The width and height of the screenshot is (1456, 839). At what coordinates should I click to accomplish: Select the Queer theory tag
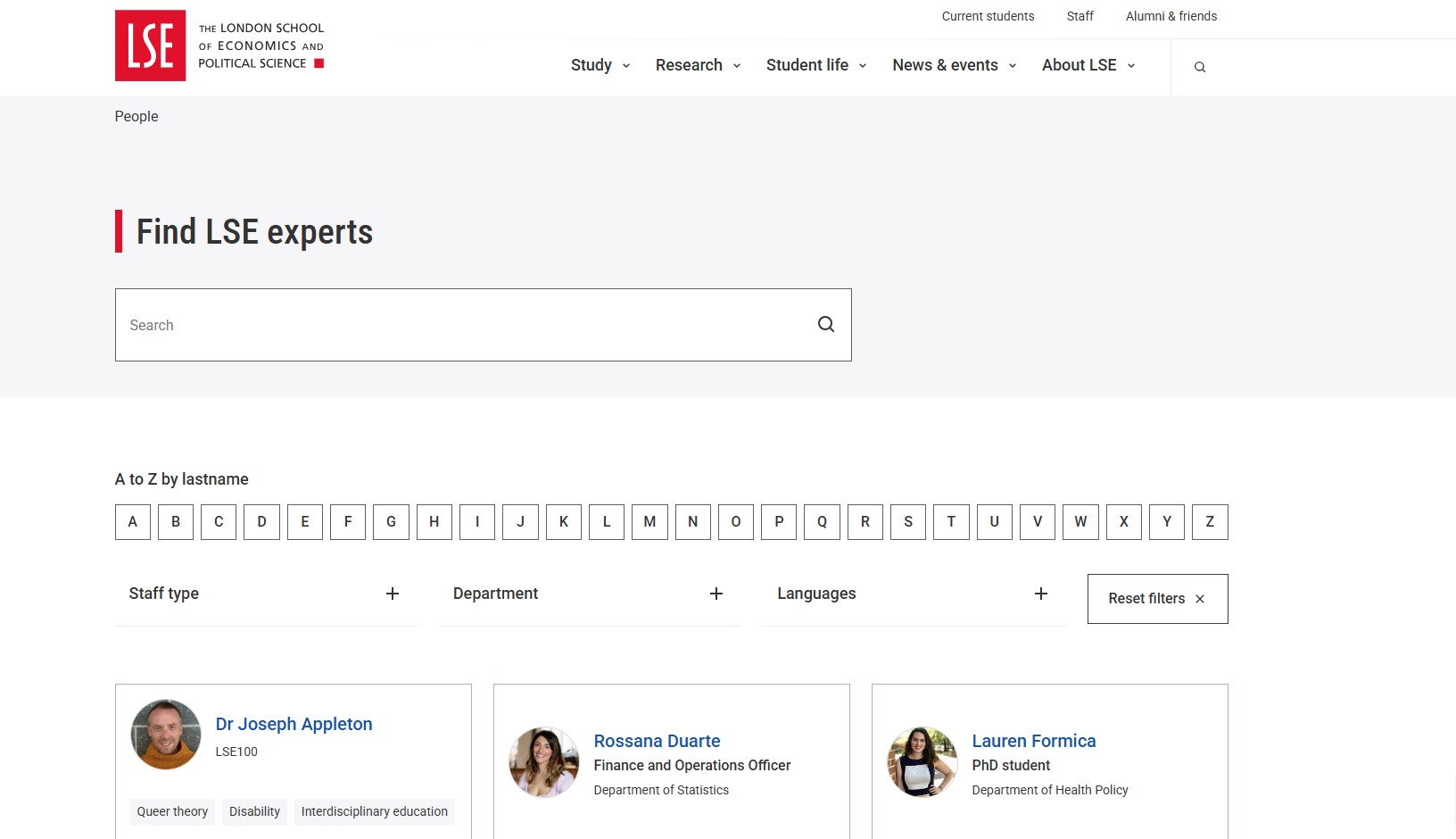[x=172, y=811]
